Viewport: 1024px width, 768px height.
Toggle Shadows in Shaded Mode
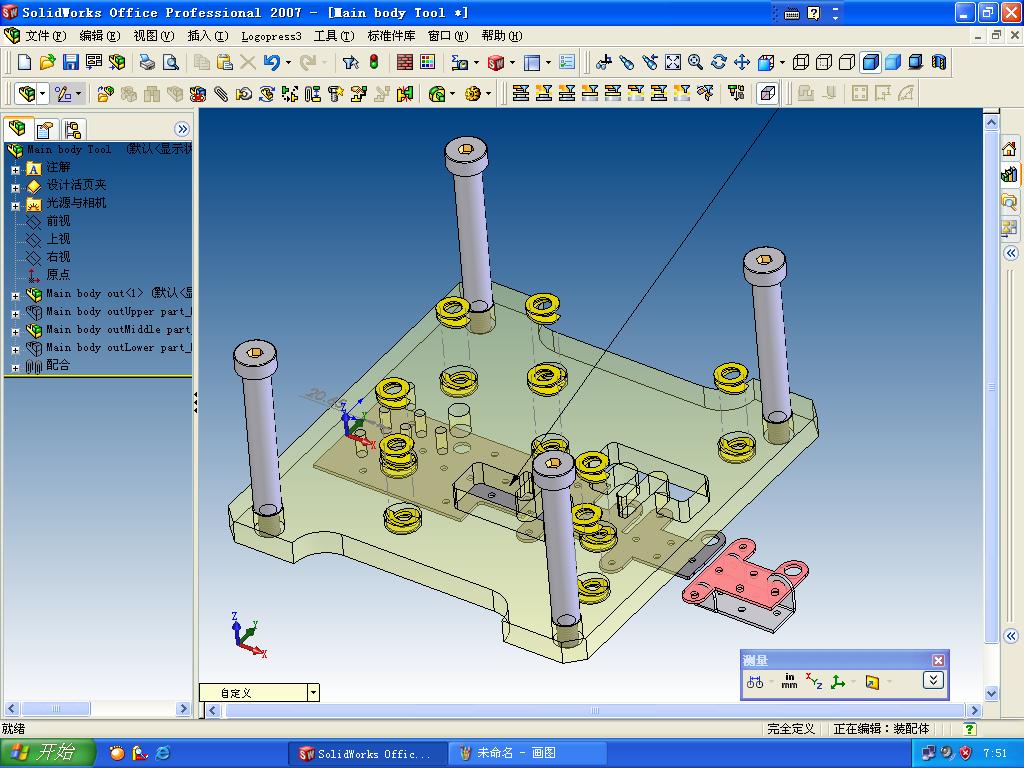916,62
